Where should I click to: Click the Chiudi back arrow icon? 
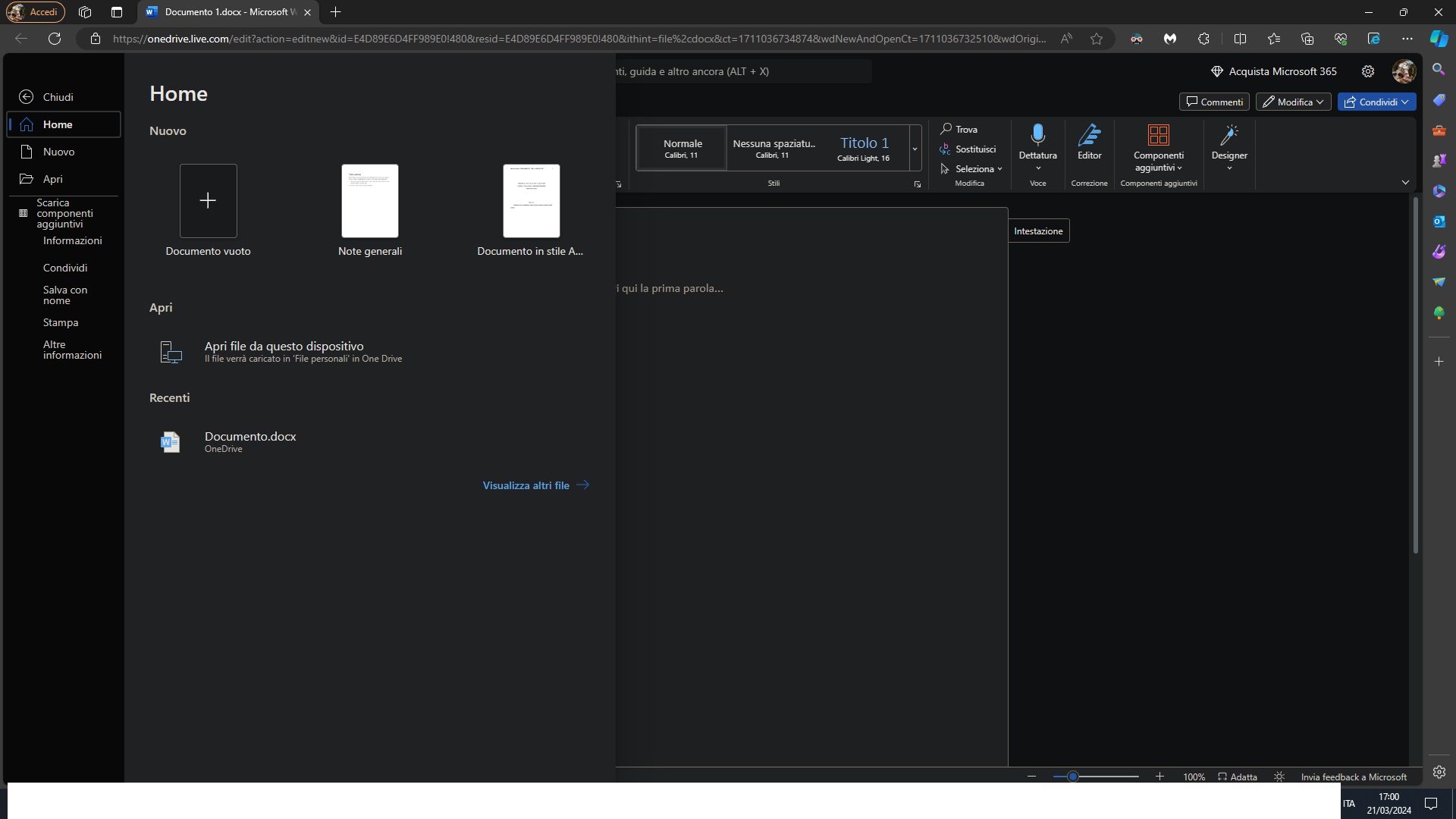point(27,97)
